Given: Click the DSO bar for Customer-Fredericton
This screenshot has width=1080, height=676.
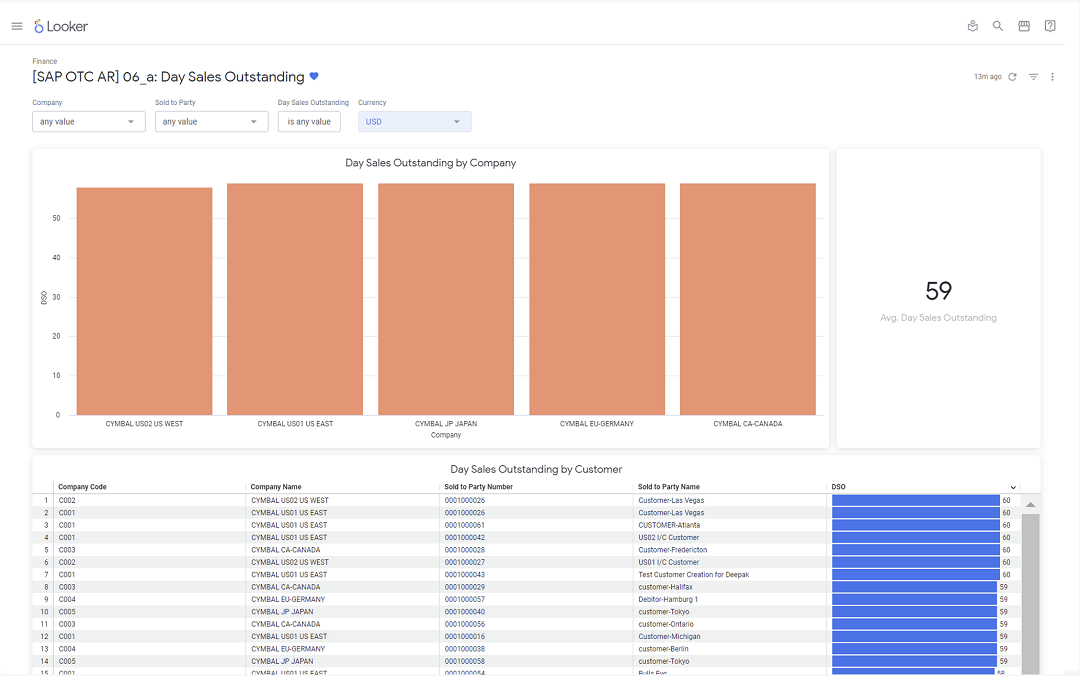Looking at the screenshot, I should pyautogui.click(x=916, y=550).
